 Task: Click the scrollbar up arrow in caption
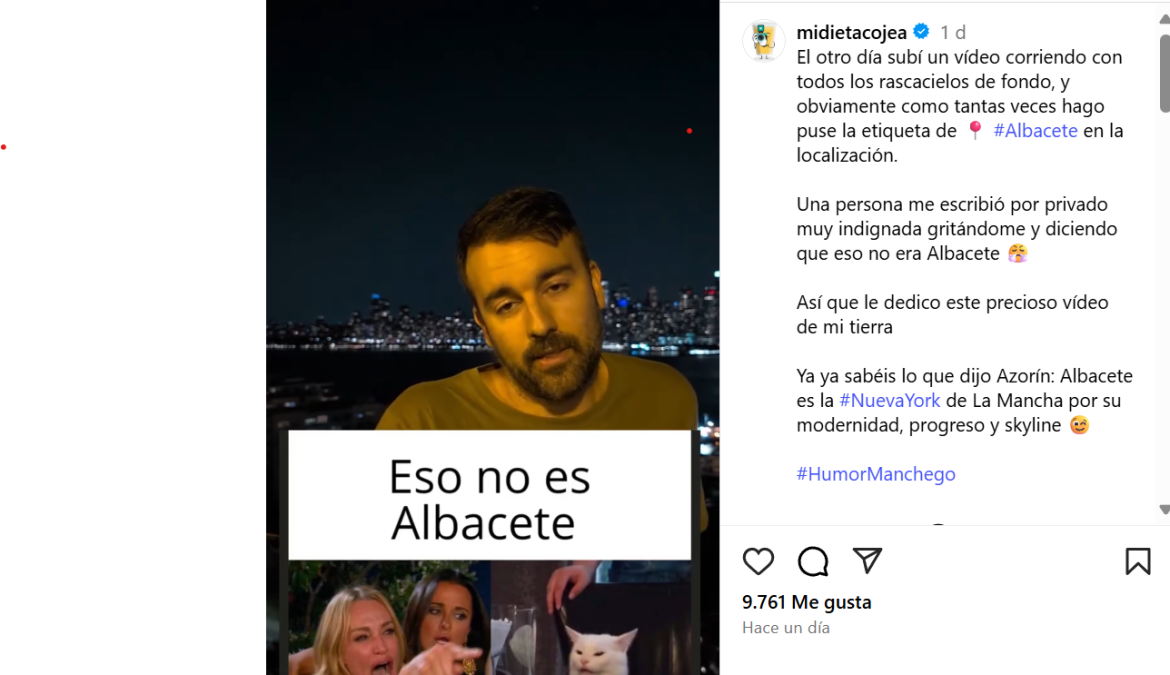coord(1164,19)
